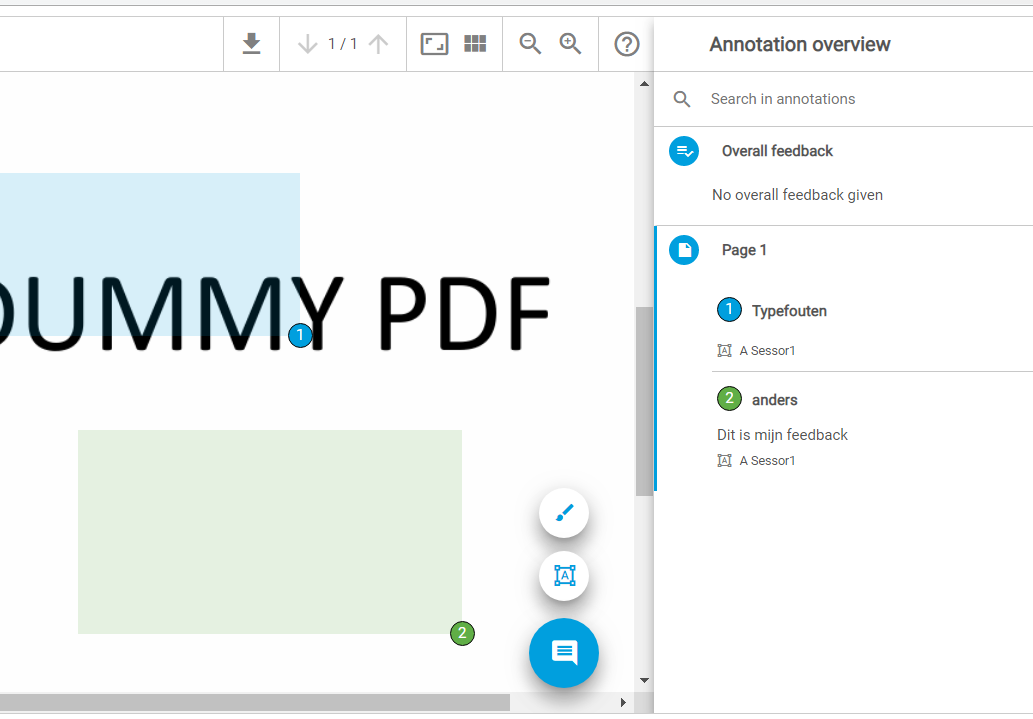Go to previous page up arrow
Image resolution: width=1033 pixels, height=719 pixels.
[x=378, y=44]
